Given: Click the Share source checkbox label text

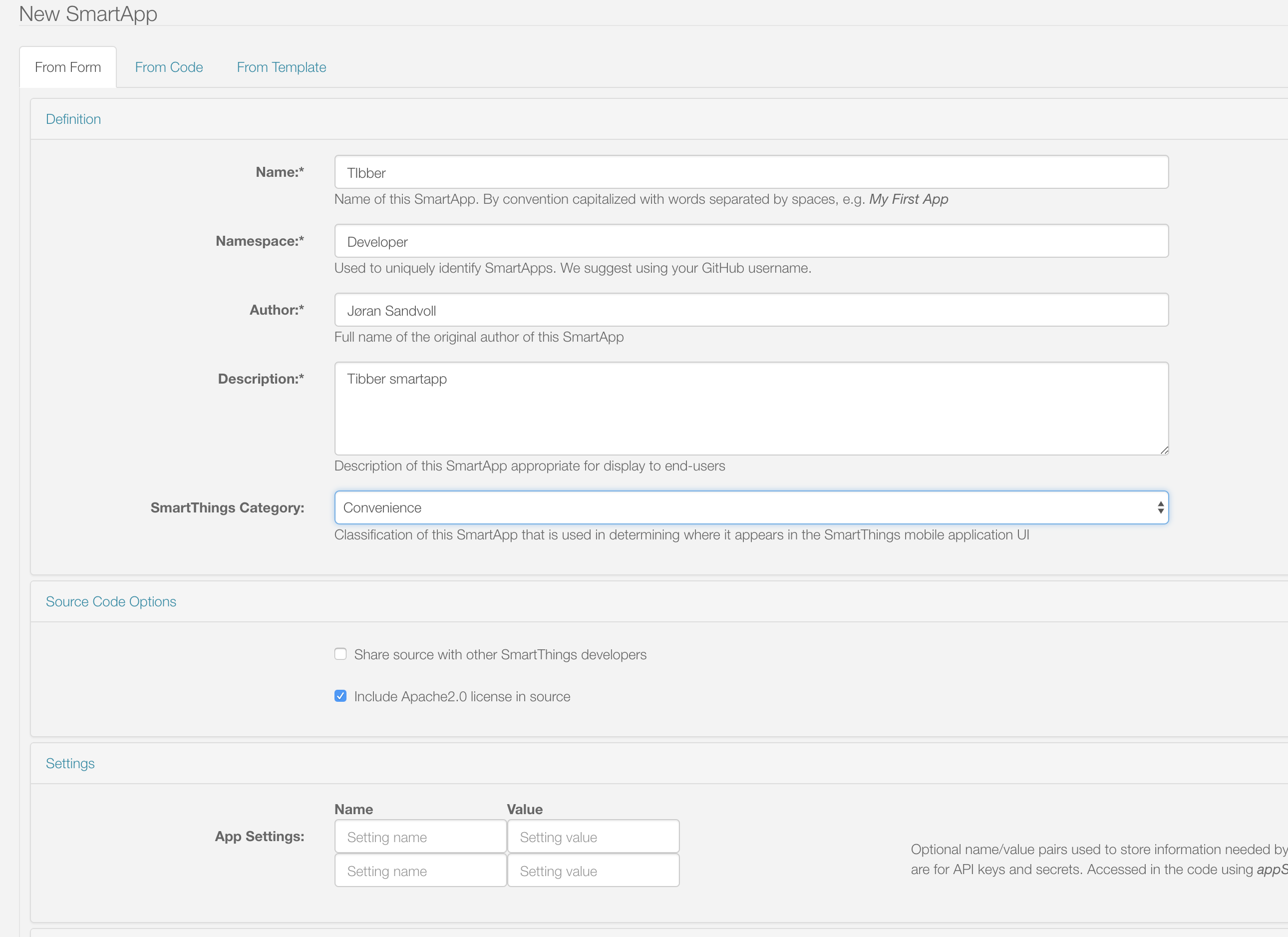Looking at the screenshot, I should tap(500, 655).
